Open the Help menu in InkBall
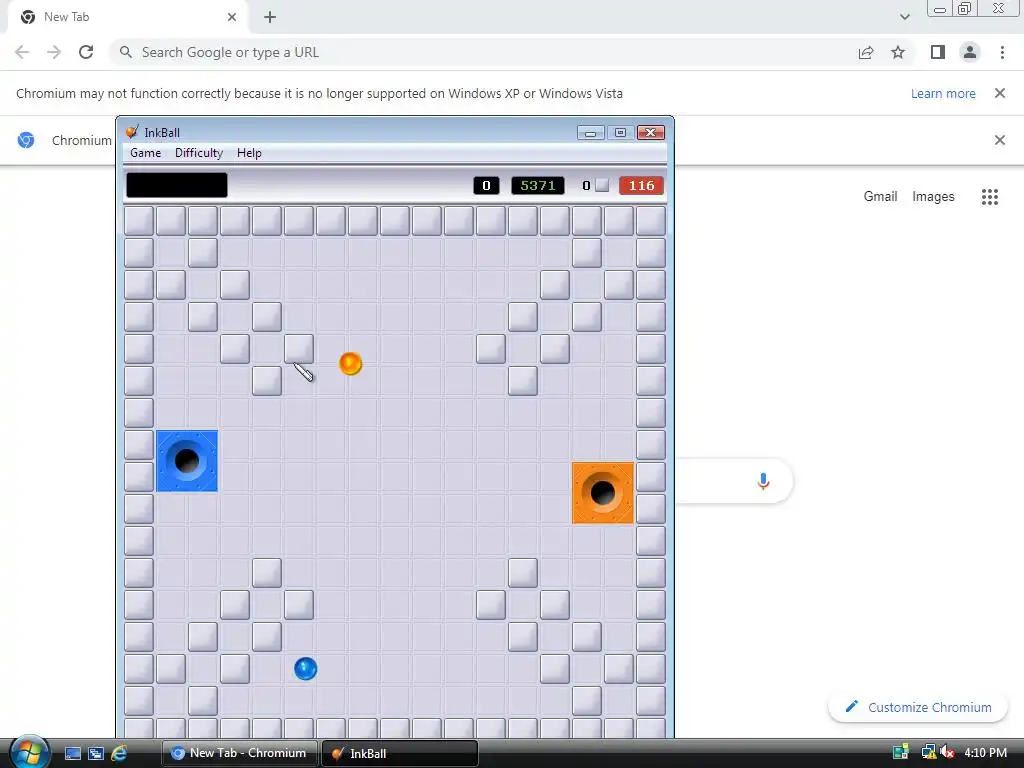Viewport: 1024px width, 768px height. coord(249,153)
